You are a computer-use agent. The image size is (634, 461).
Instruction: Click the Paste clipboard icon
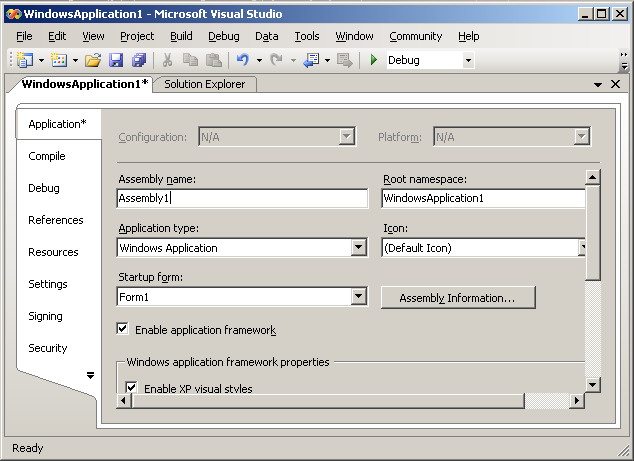(214, 60)
